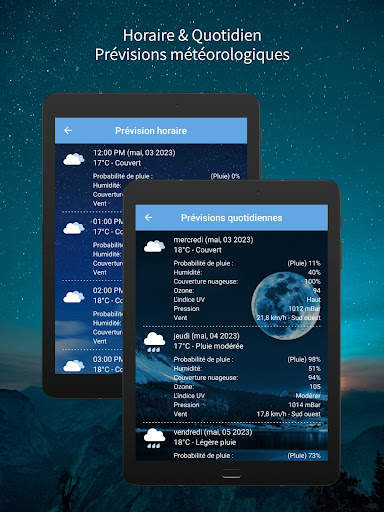The width and height of the screenshot is (384, 512).
Task: Select (Pluie) 0% value
Action: 225,176
